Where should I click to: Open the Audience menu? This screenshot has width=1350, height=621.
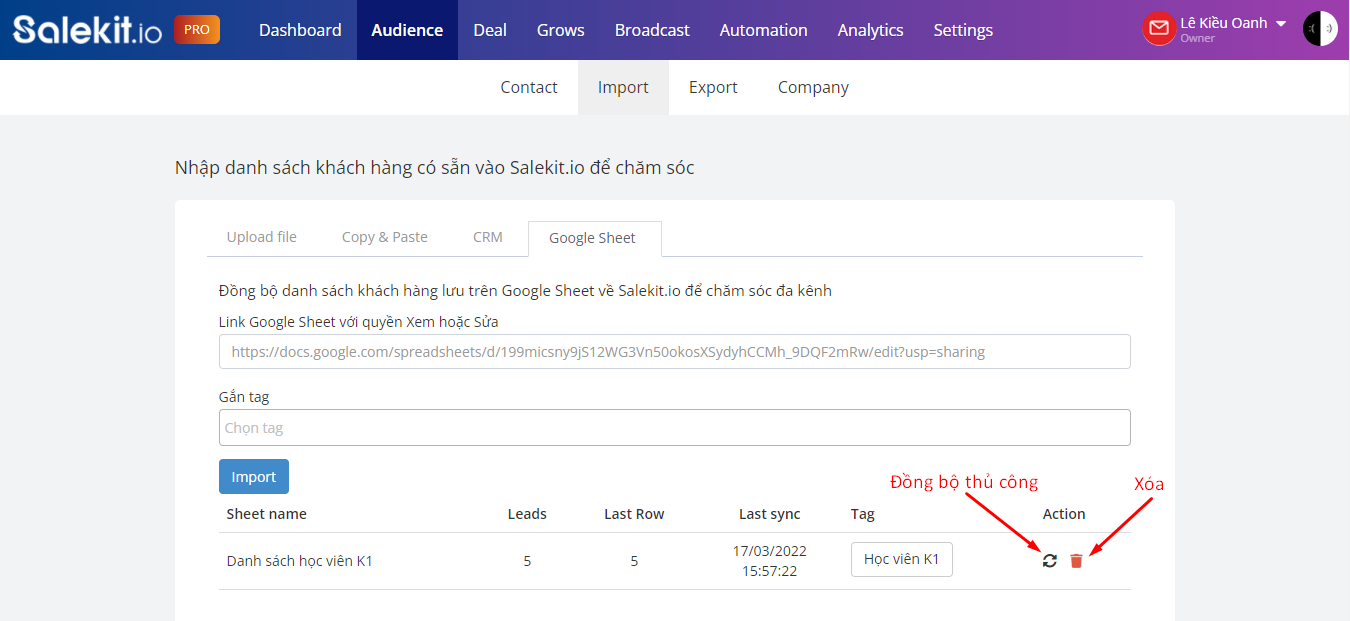coord(407,30)
